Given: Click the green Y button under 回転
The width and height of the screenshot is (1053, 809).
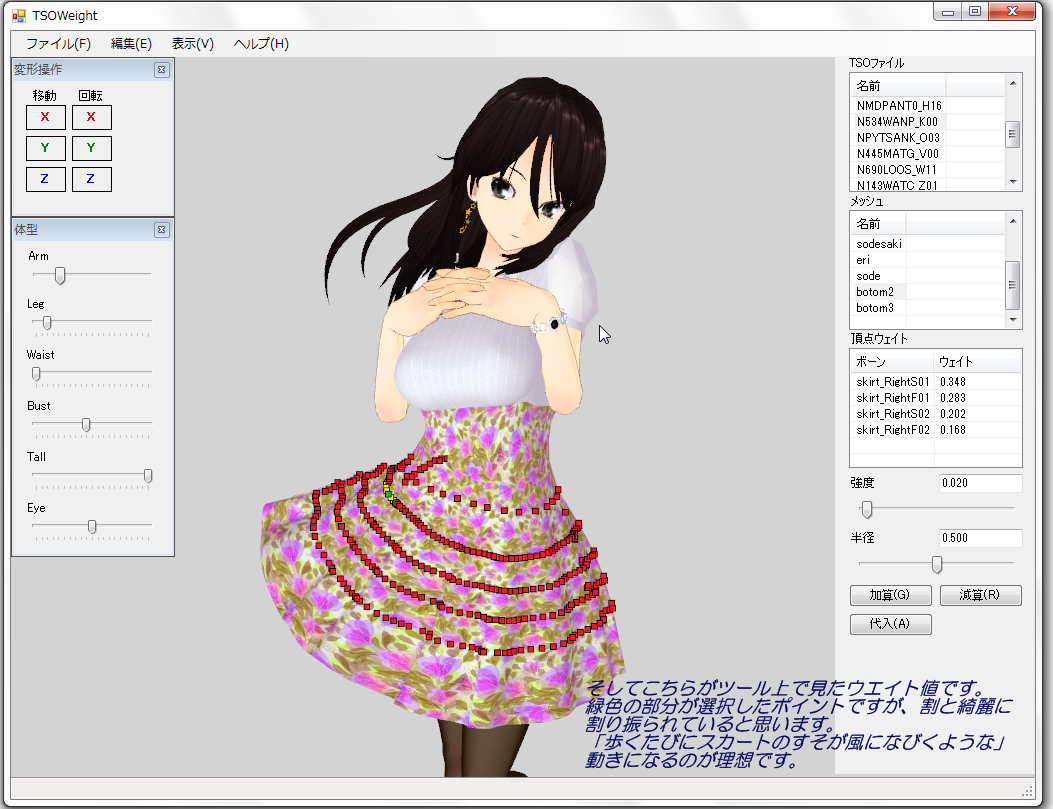Looking at the screenshot, I should [x=91, y=148].
